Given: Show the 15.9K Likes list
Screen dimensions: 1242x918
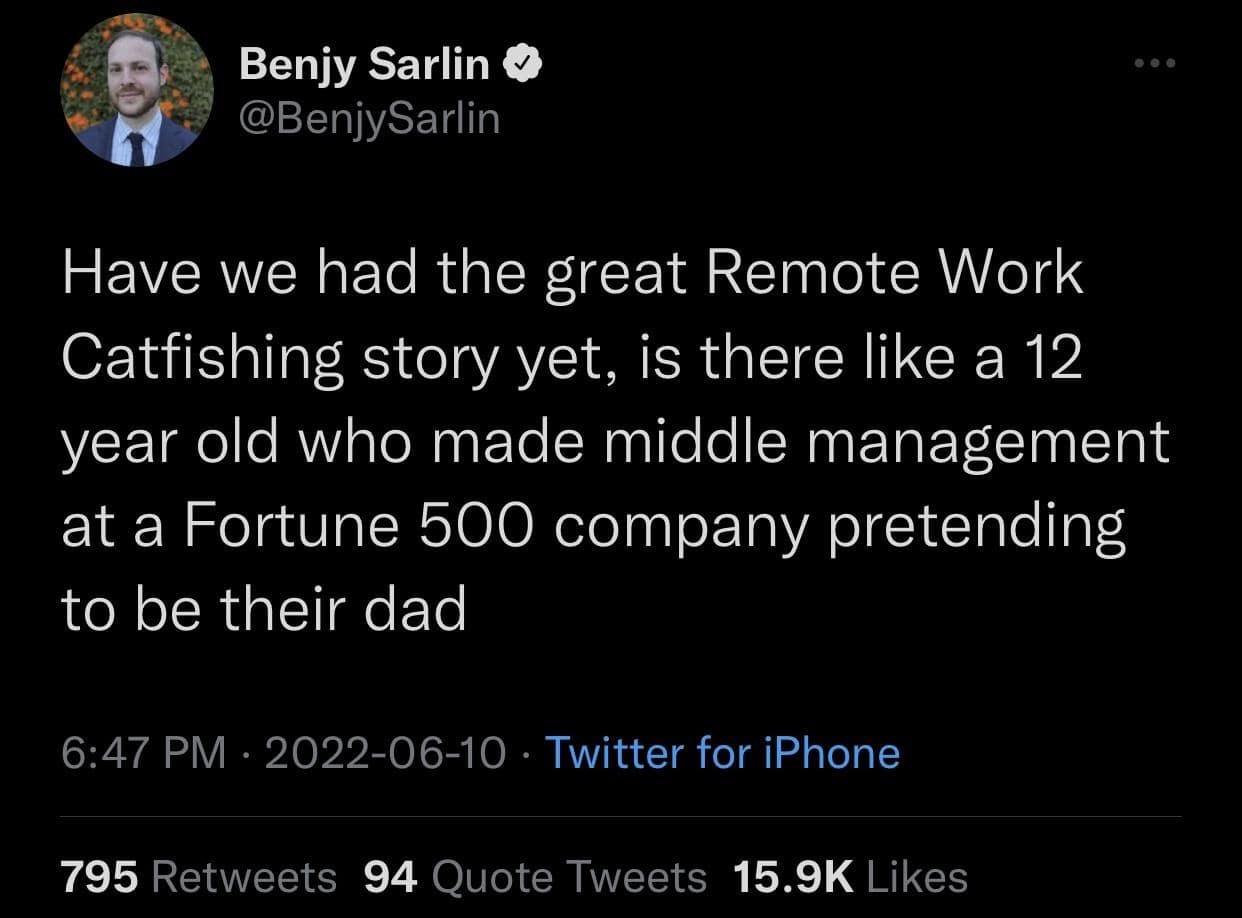Looking at the screenshot, I should click(x=850, y=877).
